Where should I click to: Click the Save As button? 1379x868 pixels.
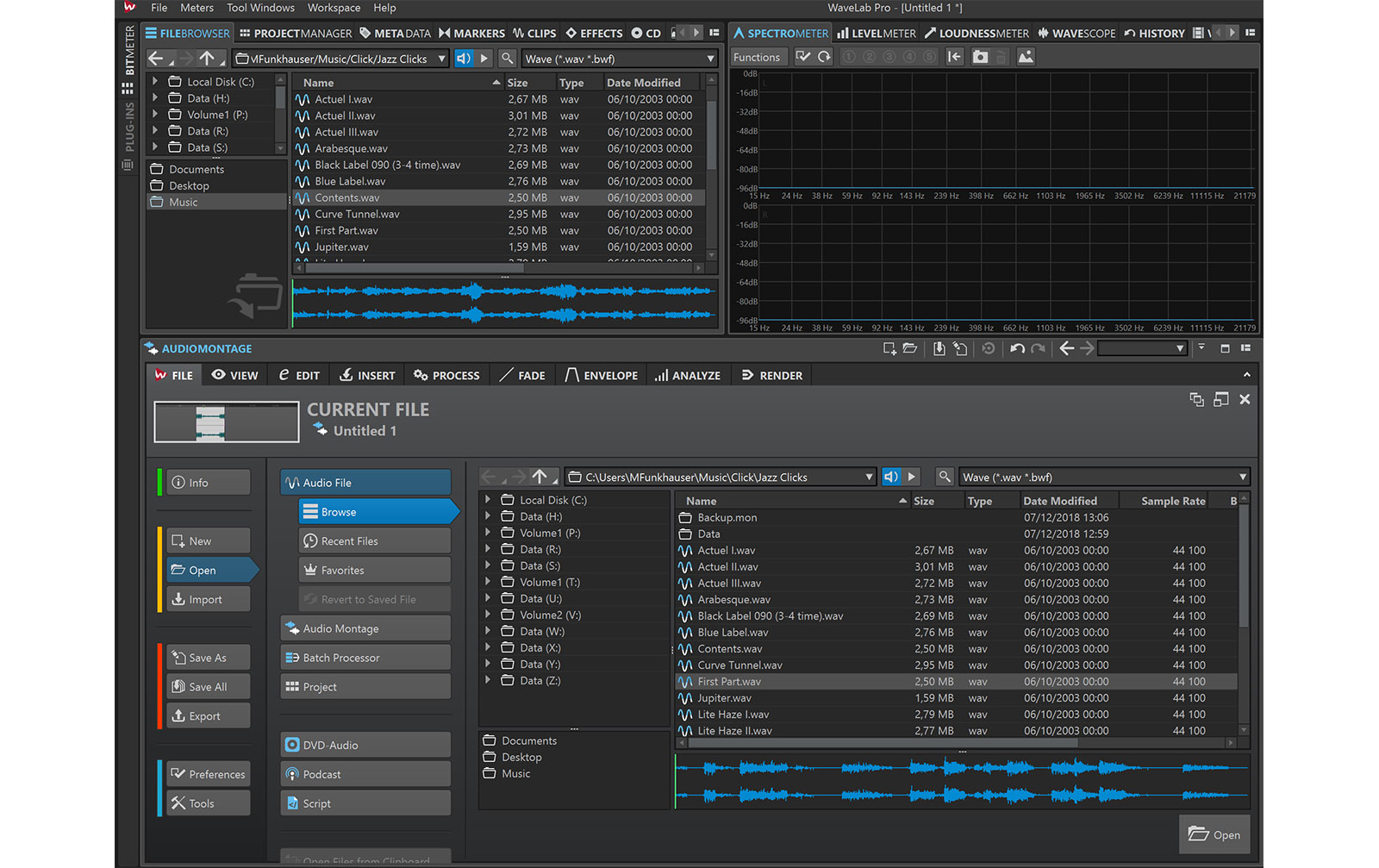[209, 658]
